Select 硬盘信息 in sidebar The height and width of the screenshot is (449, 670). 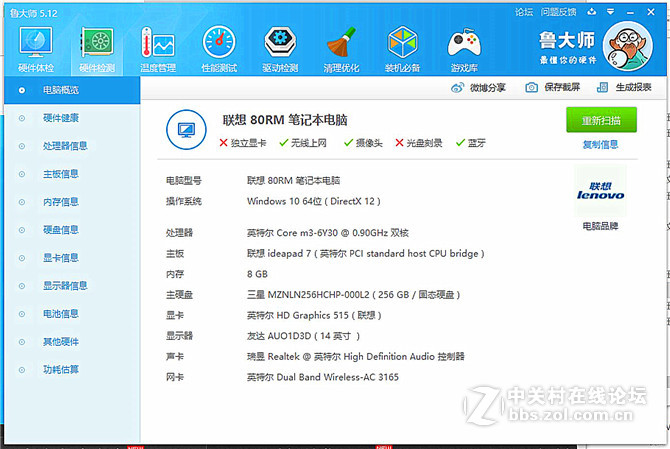(x=72, y=230)
